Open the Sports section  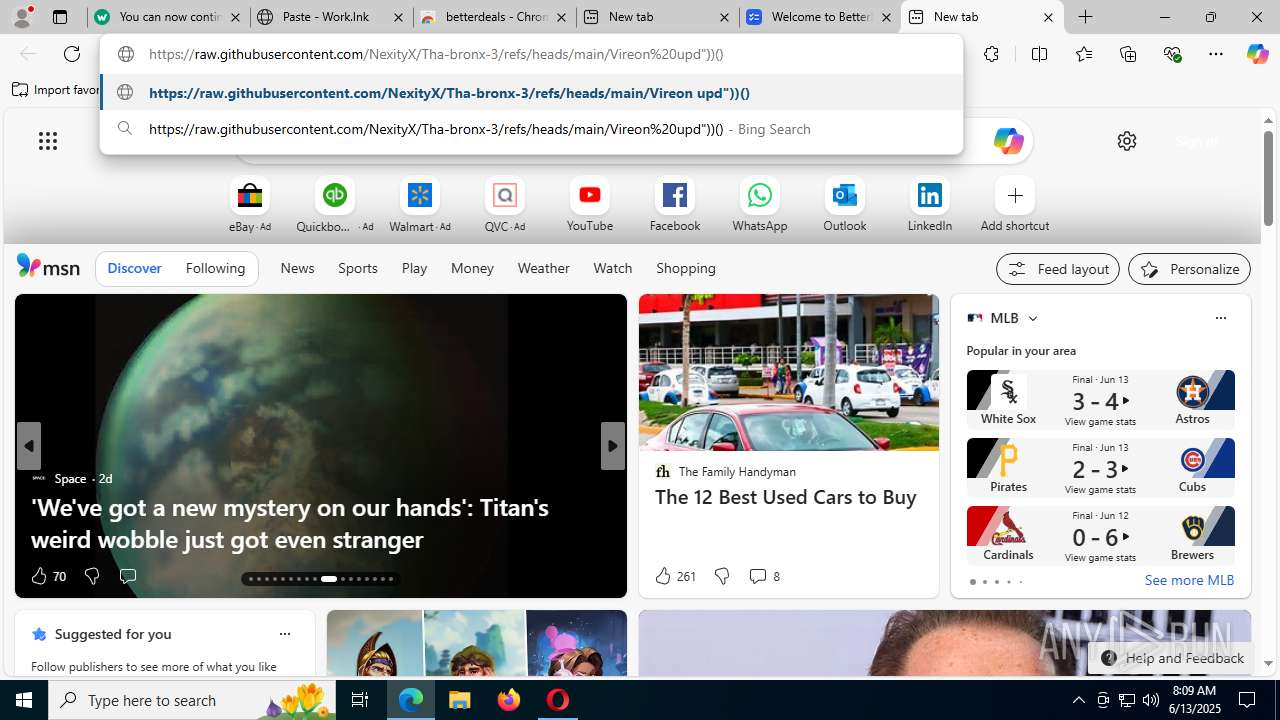358,268
